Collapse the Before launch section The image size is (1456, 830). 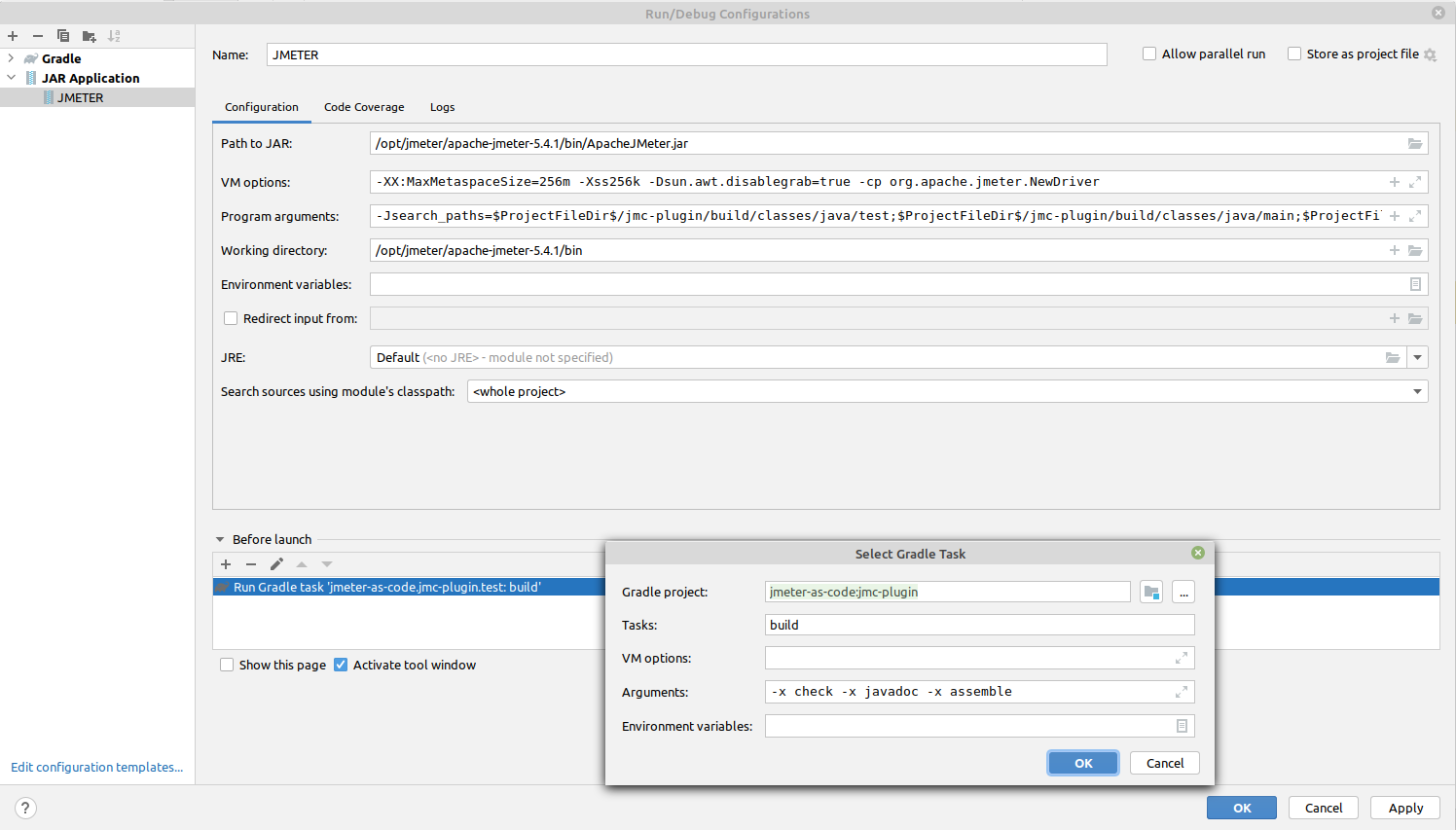220,539
